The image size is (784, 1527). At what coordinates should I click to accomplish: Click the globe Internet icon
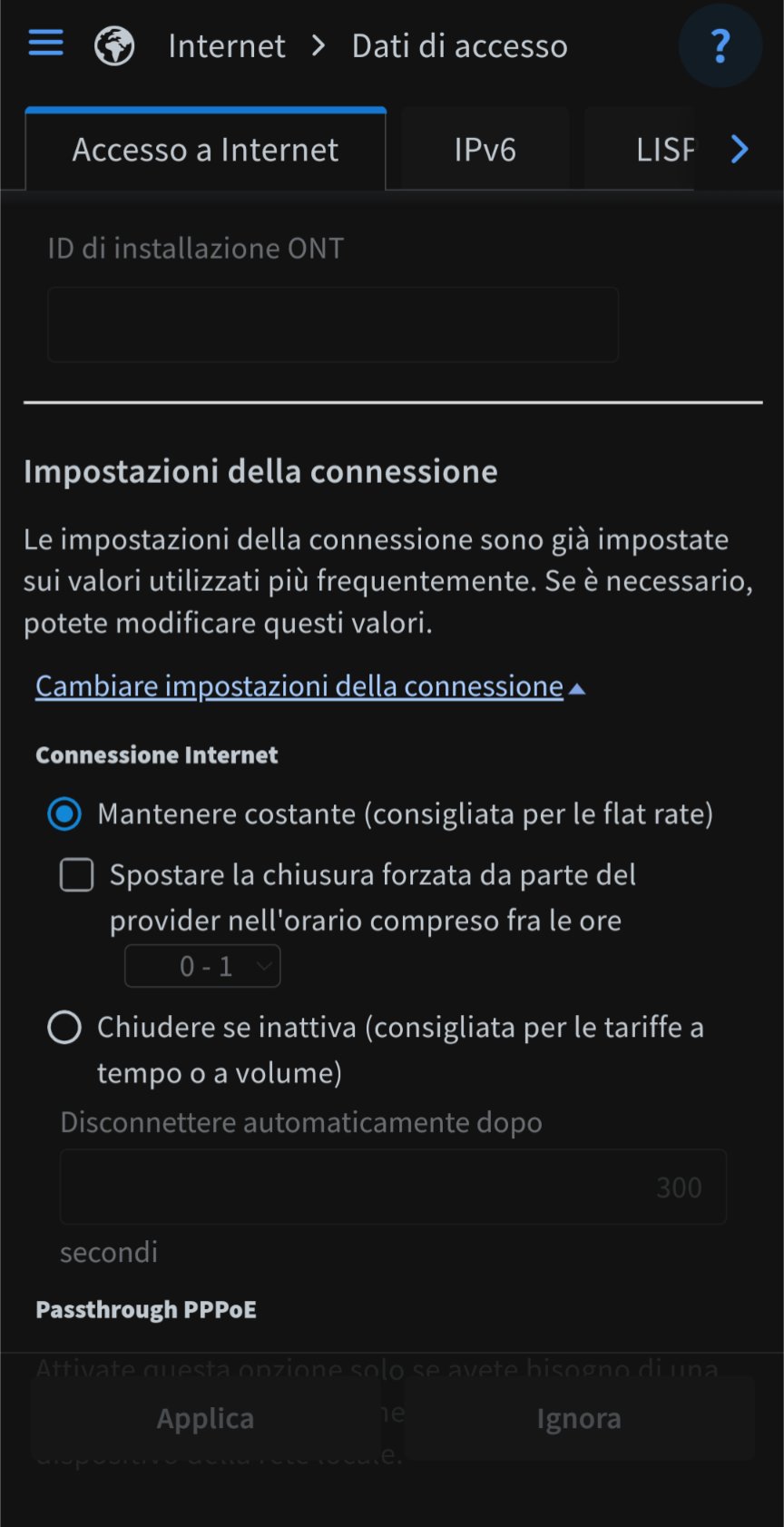click(114, 45)
